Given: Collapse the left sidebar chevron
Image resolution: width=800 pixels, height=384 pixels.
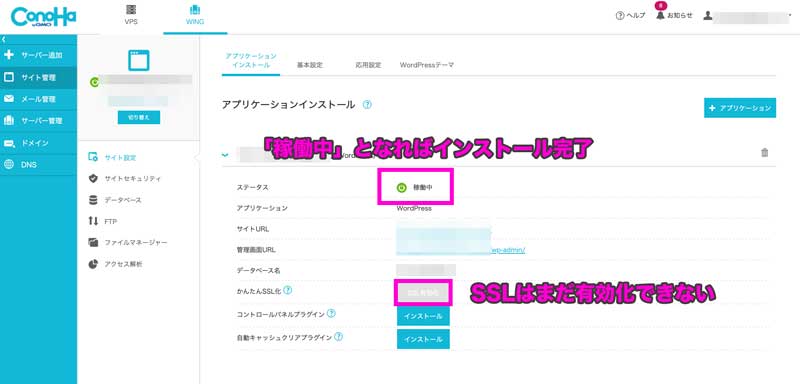Looking at the screenshot, I should [3, 39].
